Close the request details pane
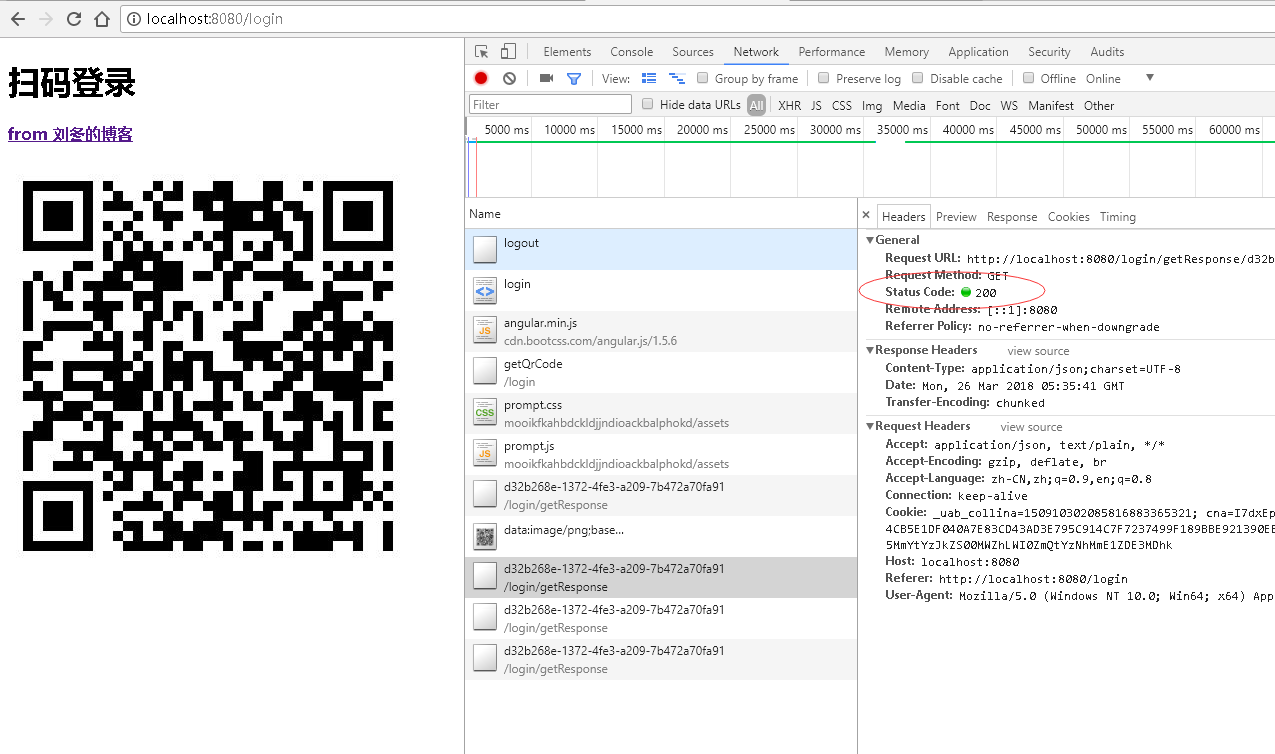Image resolution: width=1275 pixels, height=754 pixels. coord(866,216)
